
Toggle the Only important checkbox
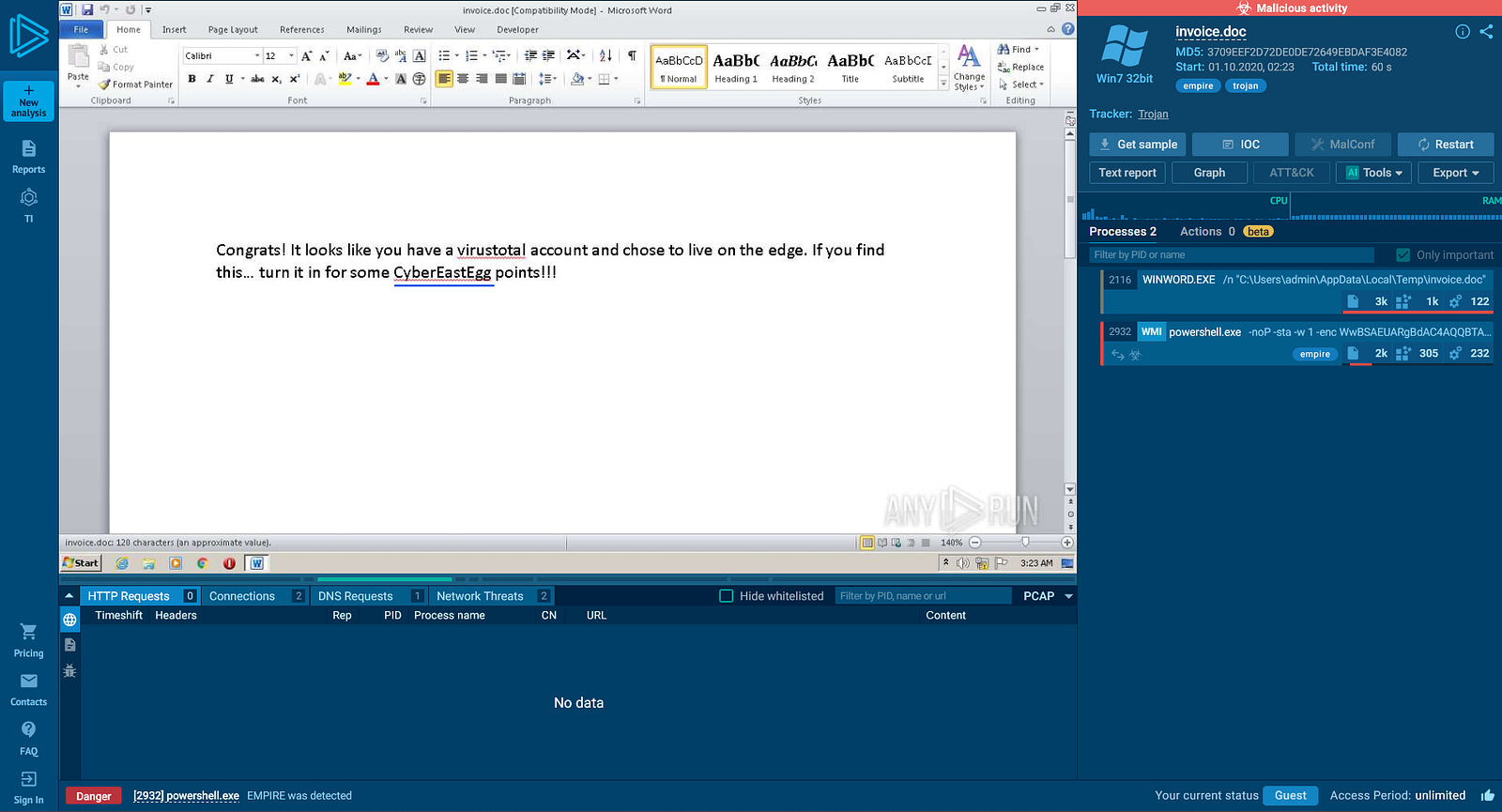1402,254
